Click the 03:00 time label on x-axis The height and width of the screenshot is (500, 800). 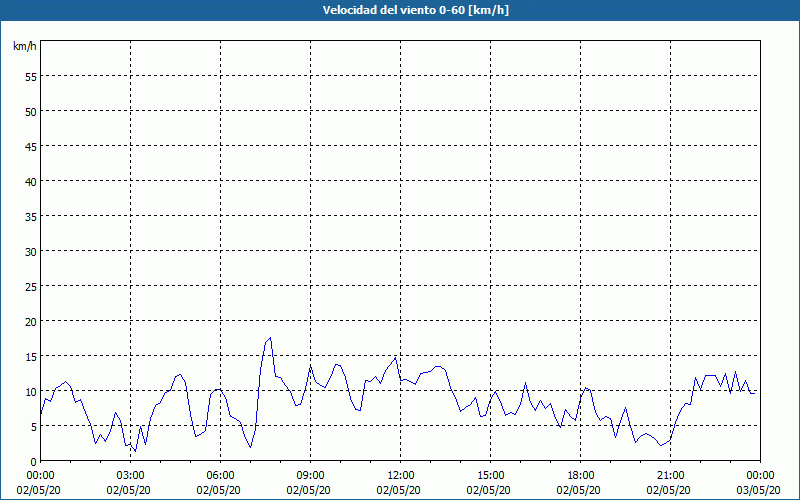point(131,476)
